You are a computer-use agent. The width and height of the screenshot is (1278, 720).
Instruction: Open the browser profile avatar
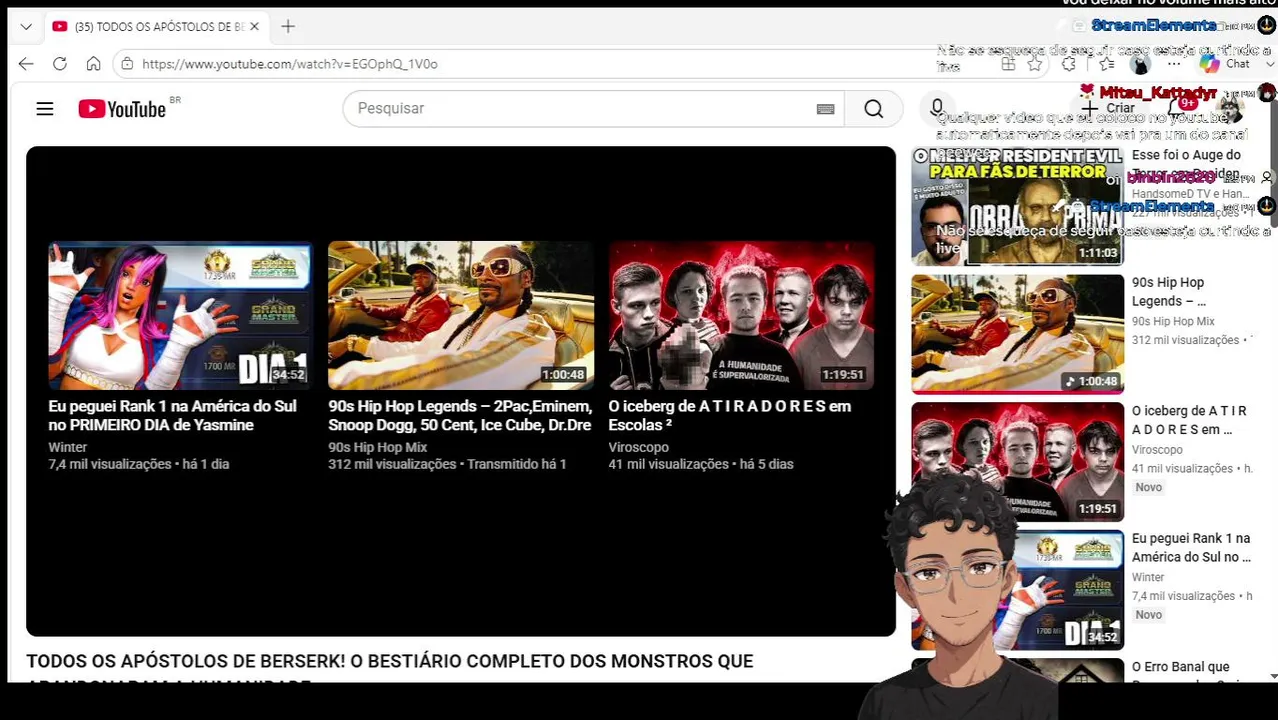(x=1140, y=64)
